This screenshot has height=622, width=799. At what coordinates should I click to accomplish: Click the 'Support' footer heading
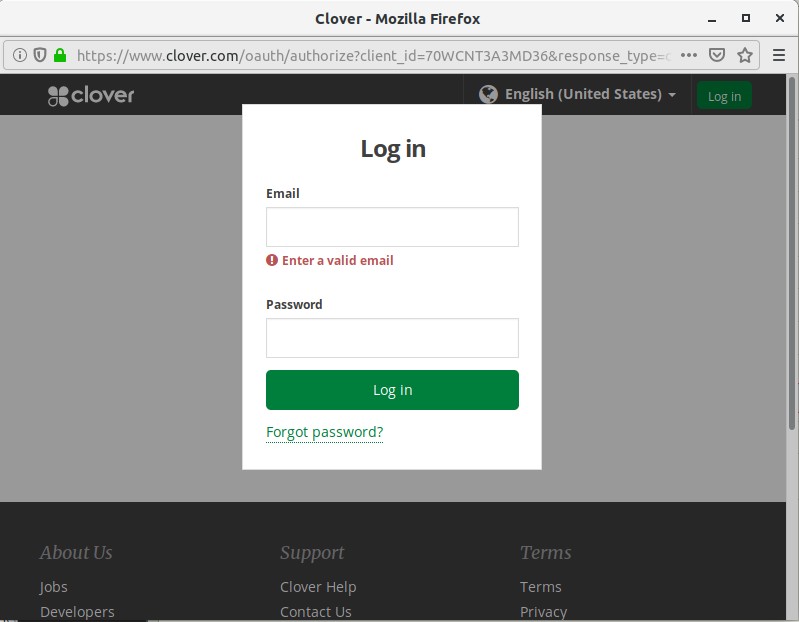(x=312, y=553)
